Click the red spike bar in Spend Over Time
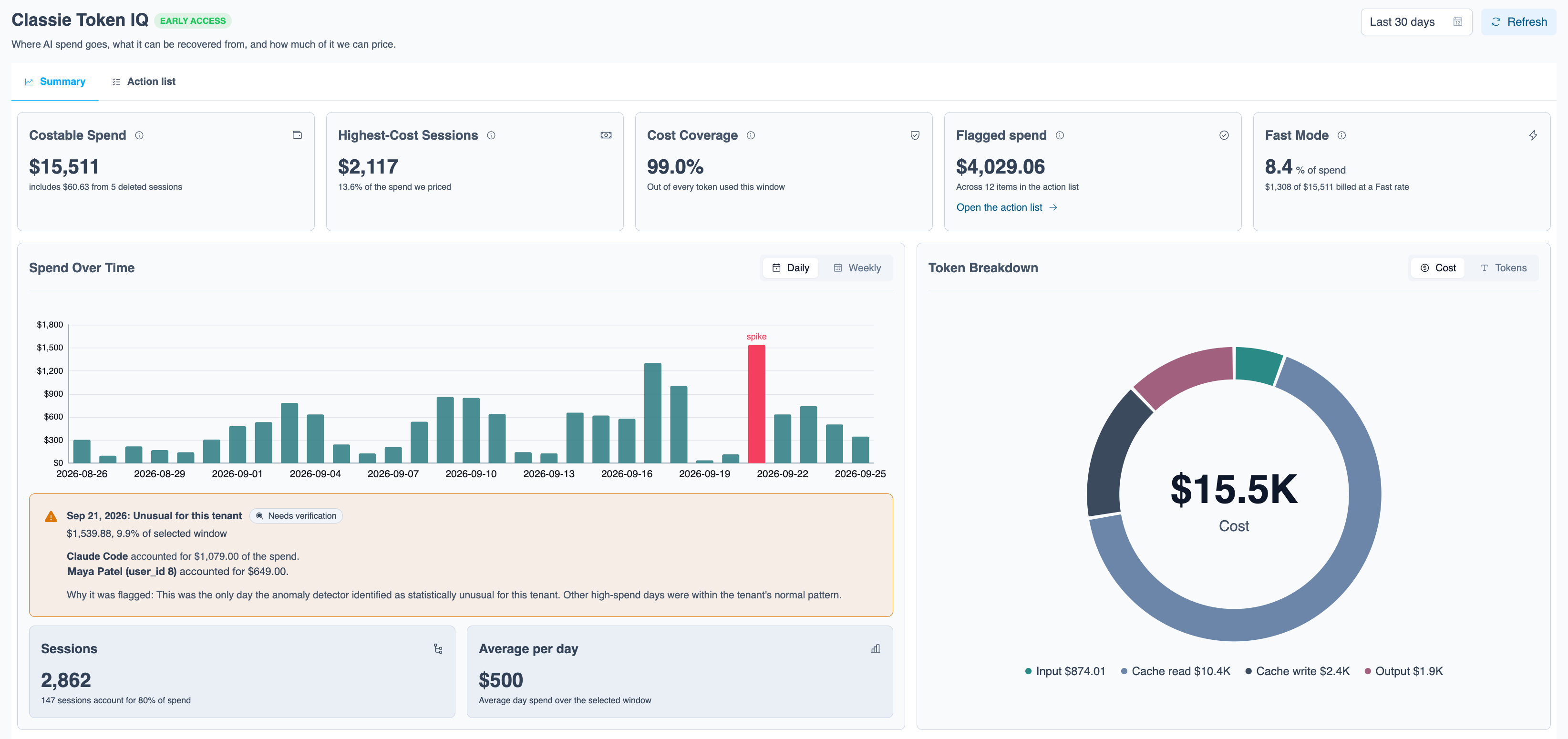The image size is (1568, 739). [x=757, y=404]
